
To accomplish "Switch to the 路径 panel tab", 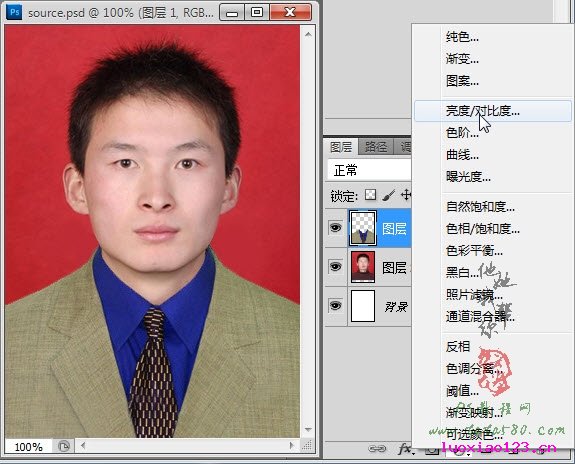I will pos(376,147).
